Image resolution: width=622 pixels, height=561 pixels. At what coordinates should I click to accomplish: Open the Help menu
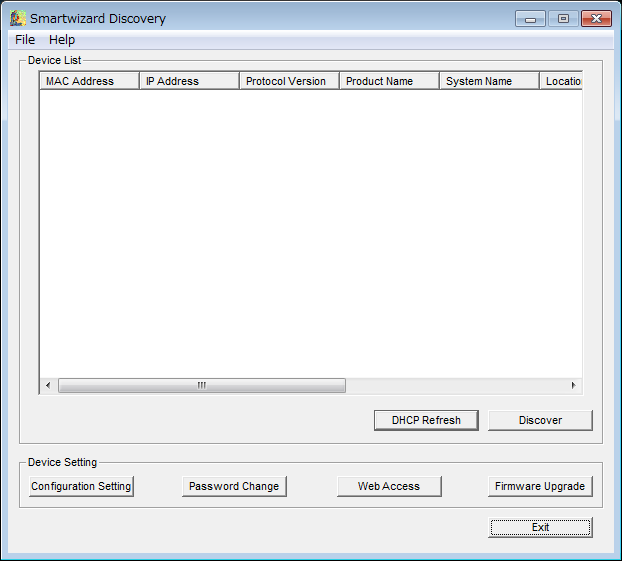[x=62, y=40]
